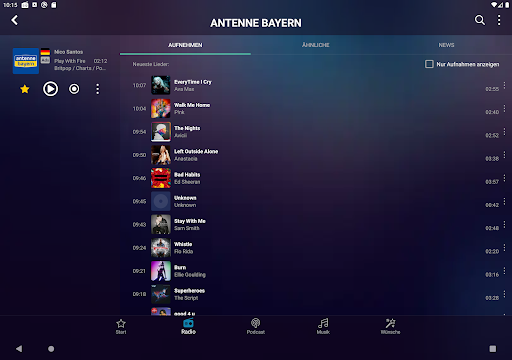Screen dimensions: 512x360
Task: Tap the Antenne Bayern station logo
Action: click(26, 61)
